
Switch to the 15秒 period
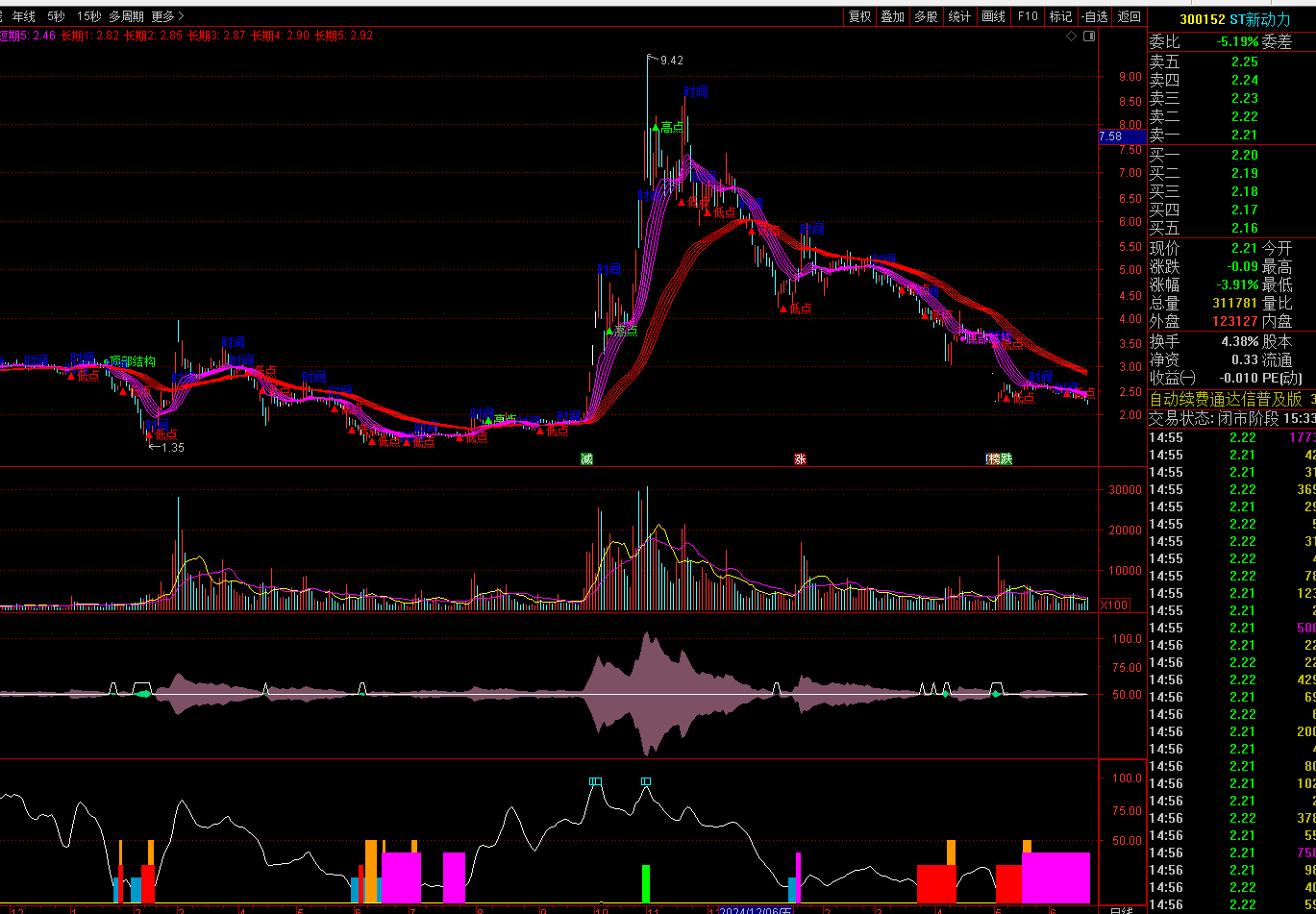(88, 16)
